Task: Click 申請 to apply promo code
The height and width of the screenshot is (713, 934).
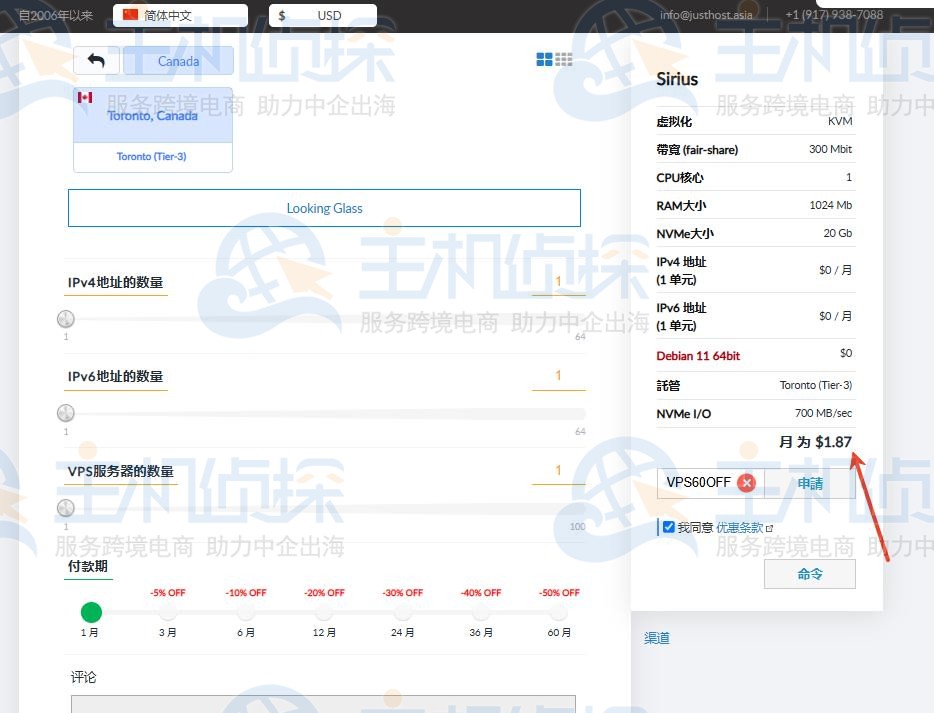Action: pos(810,483)
